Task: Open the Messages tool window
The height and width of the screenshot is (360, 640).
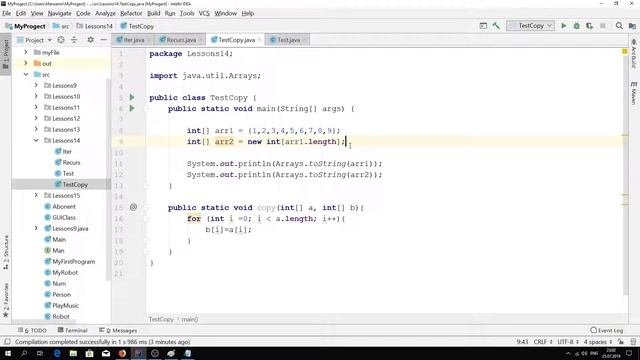Action: tap(118, 330)
